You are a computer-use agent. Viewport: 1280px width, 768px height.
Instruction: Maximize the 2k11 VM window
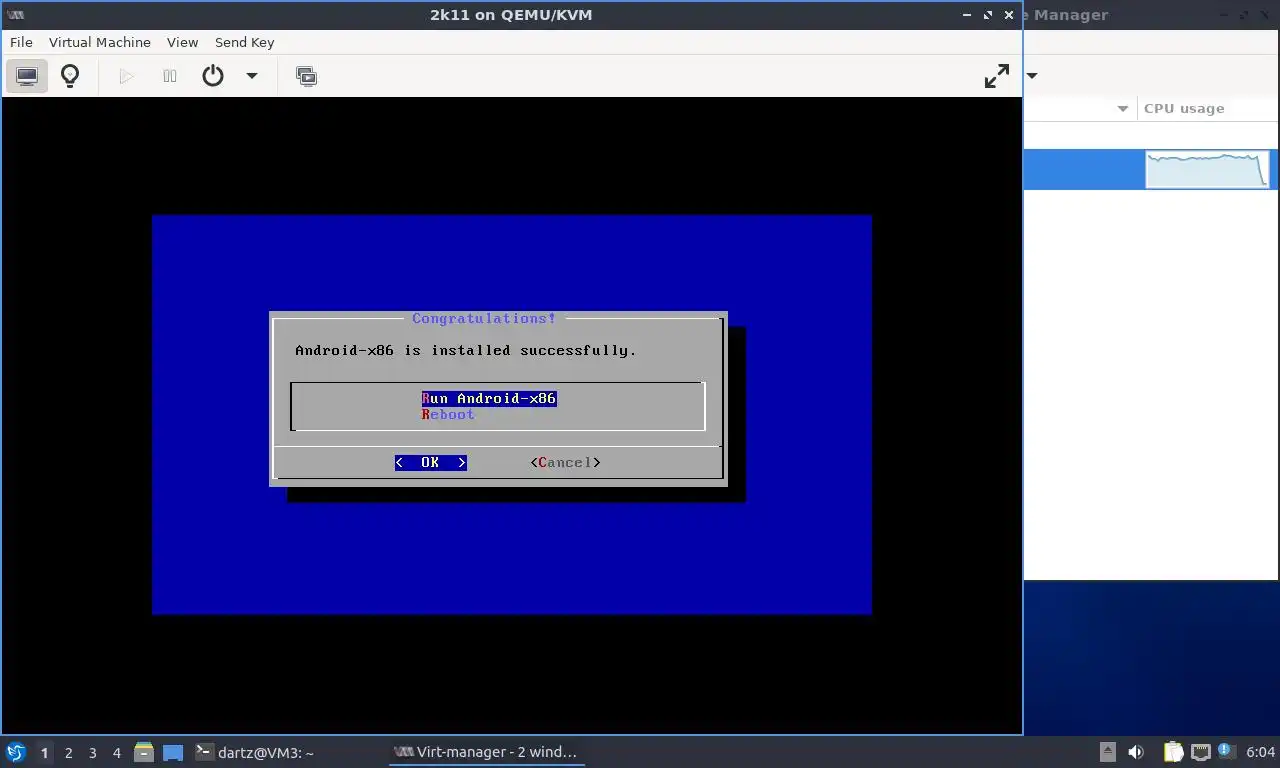988,15
